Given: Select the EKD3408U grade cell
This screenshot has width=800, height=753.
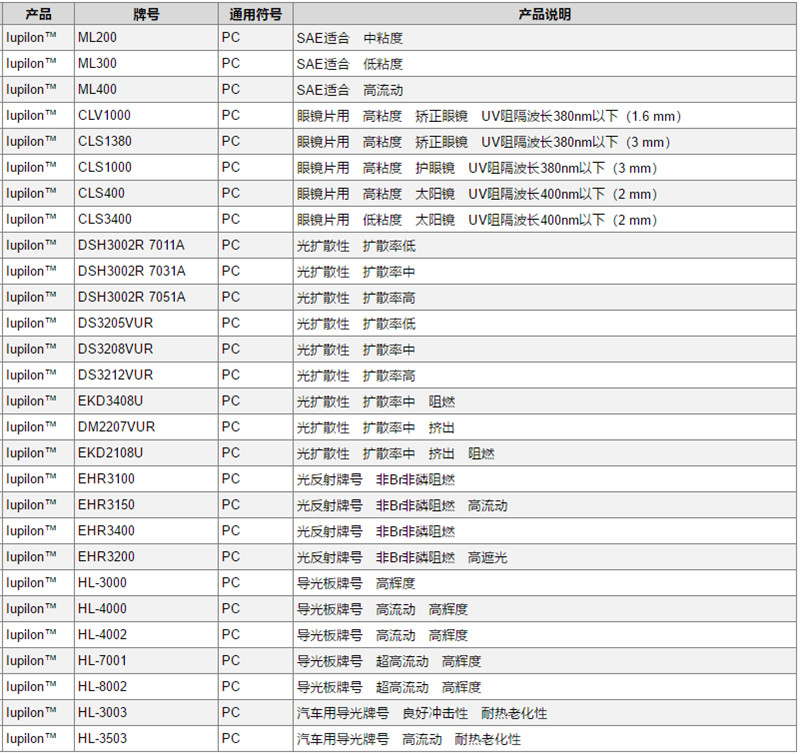Looking at the screenshot, I should [x=110, y=401].
